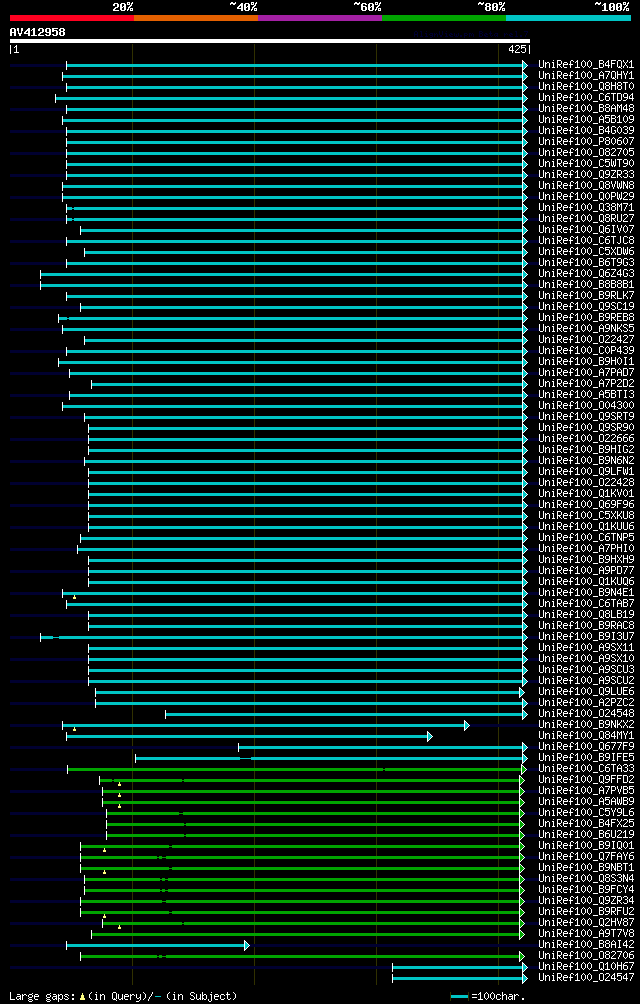
Task: Open the UniRef100_B4FQX1 hit label
Action: [x=586, y=65]
